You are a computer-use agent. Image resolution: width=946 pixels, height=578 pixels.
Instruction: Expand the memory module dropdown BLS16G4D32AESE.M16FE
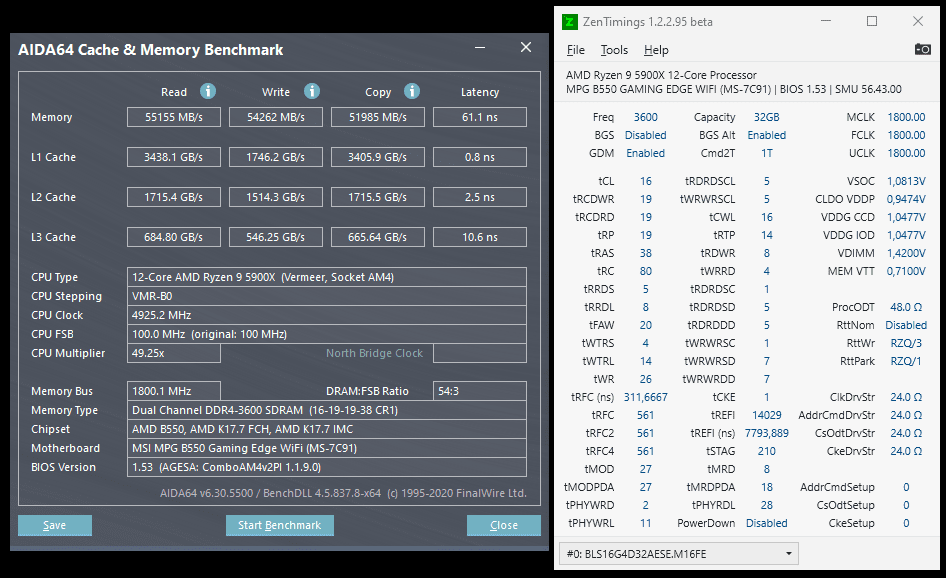point(679,554)
